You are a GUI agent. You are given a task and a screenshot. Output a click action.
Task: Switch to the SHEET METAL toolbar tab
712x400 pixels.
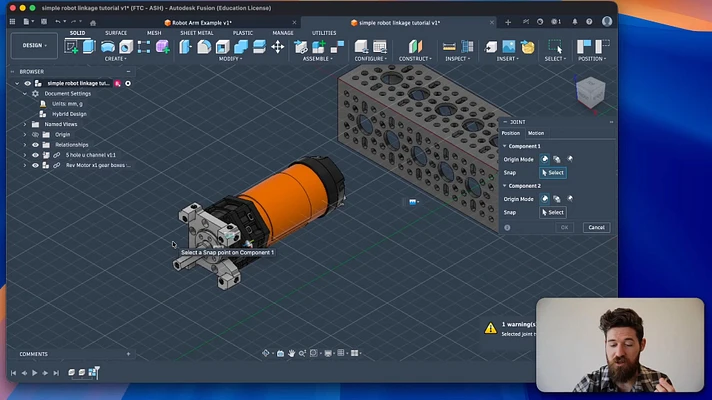click(197, 33)
